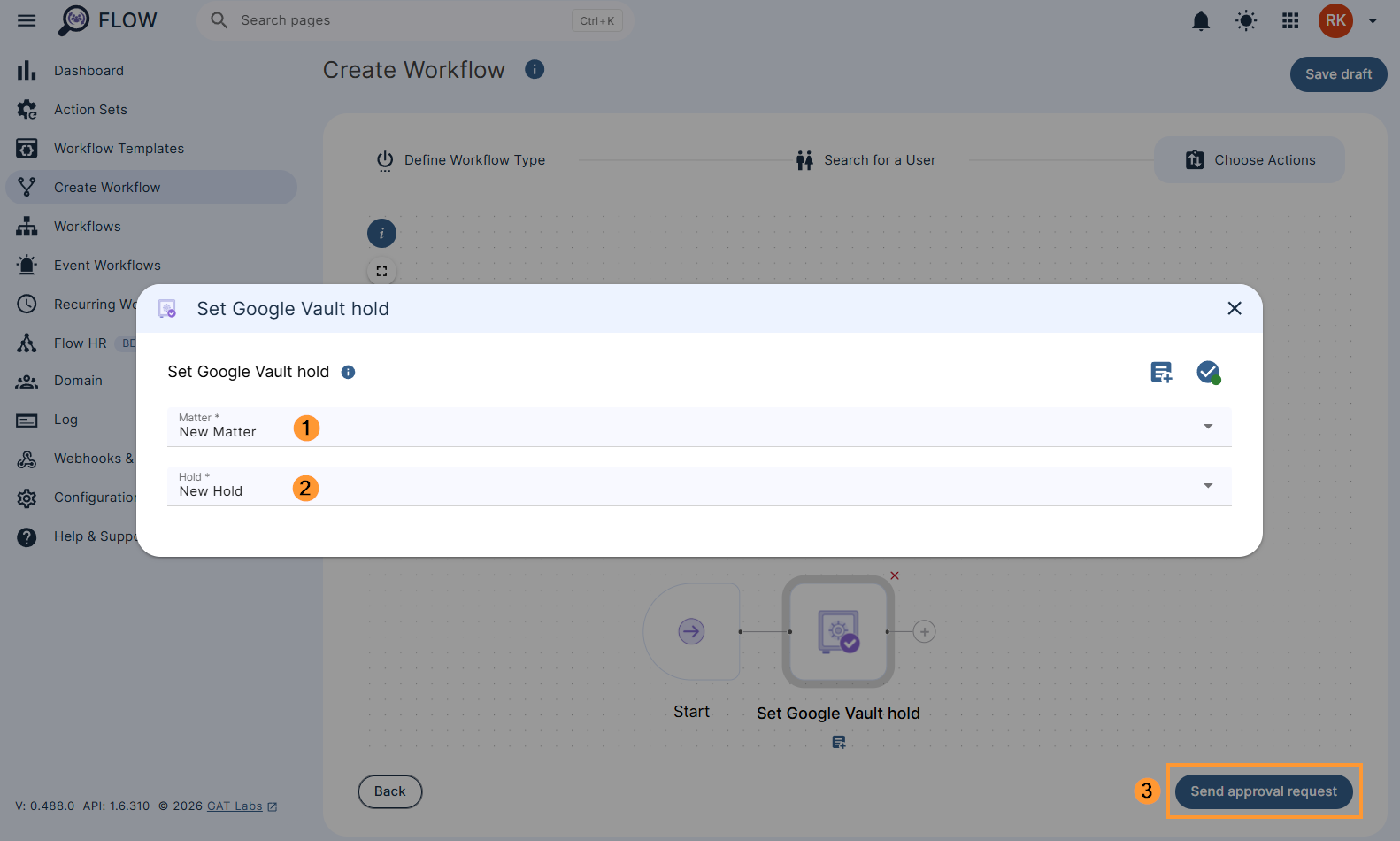Open Action Sets in sidebar

(151, 110)
